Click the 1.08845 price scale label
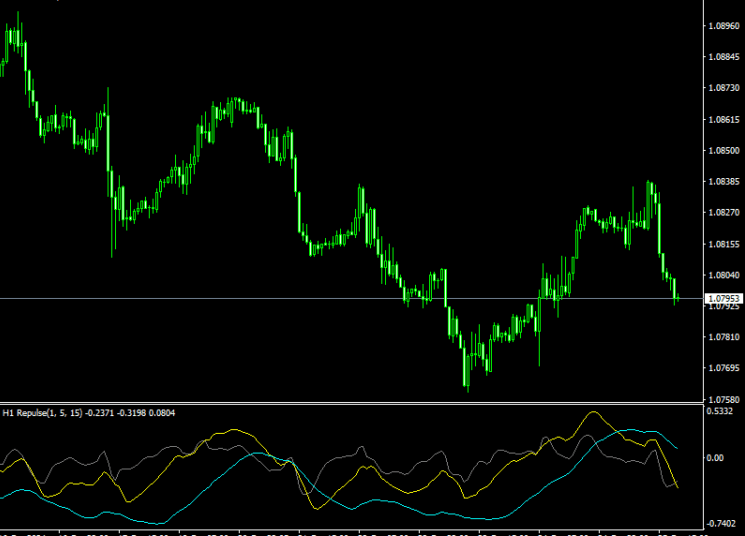 (x=724, y=57)
